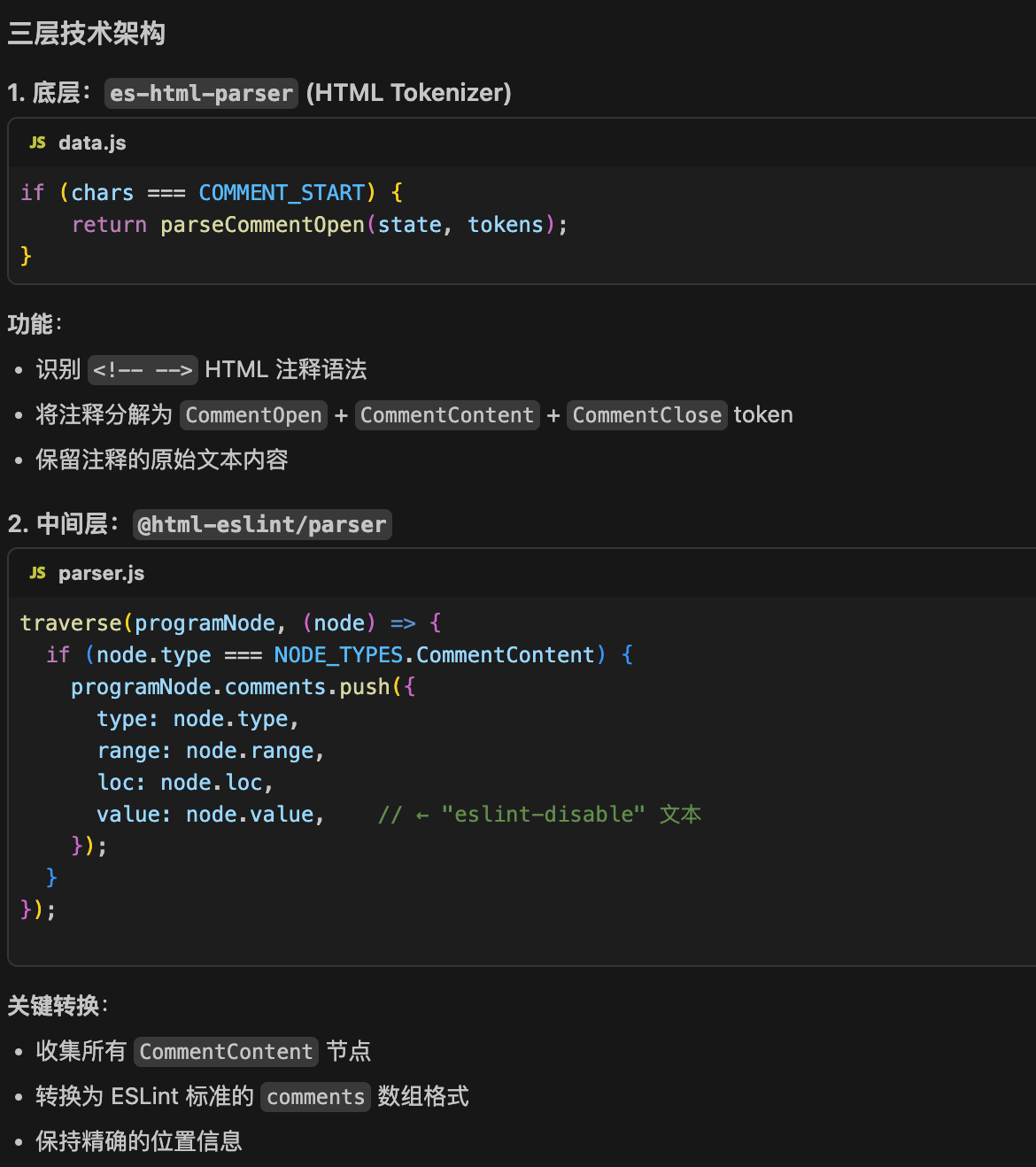Click the JS icon beside parser.js
Viewport: 1036px width, 1167px height.
pyautogui.click(x=36, y=573)
